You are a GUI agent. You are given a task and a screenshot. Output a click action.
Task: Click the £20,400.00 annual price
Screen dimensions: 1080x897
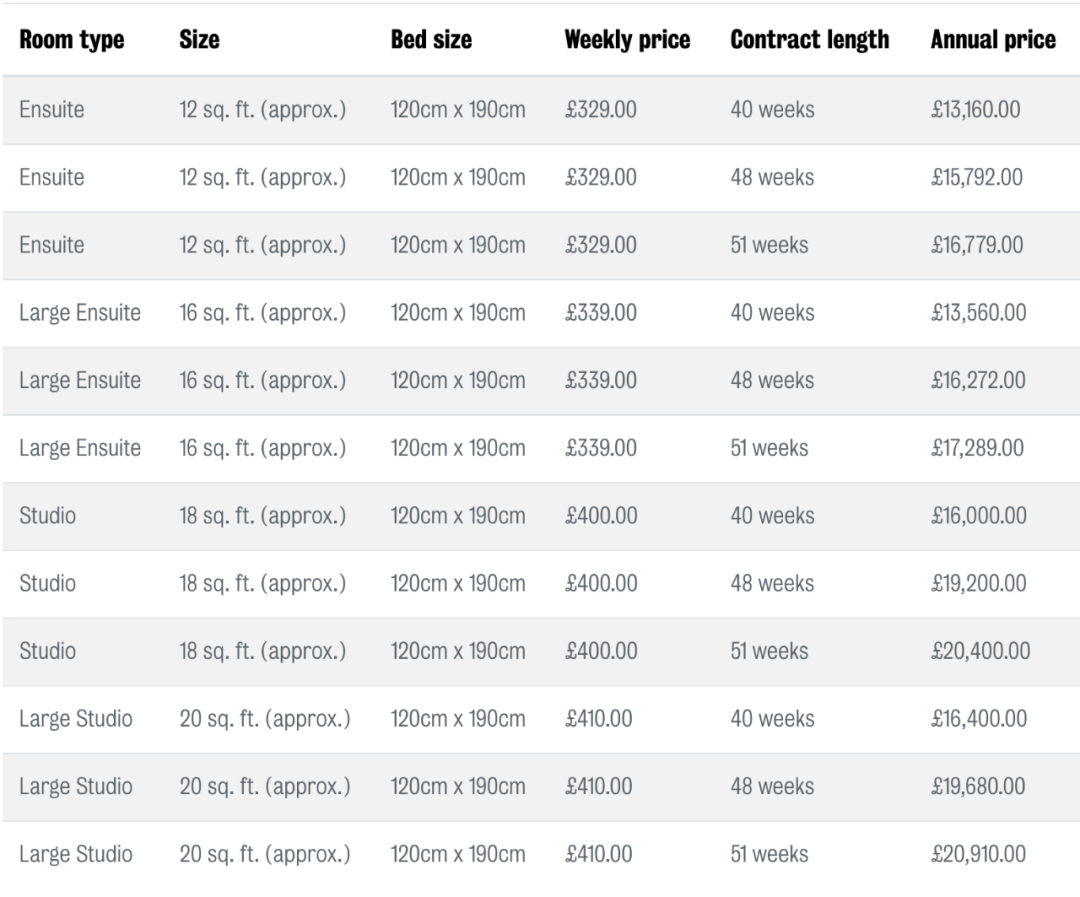(x=979, y=651)
